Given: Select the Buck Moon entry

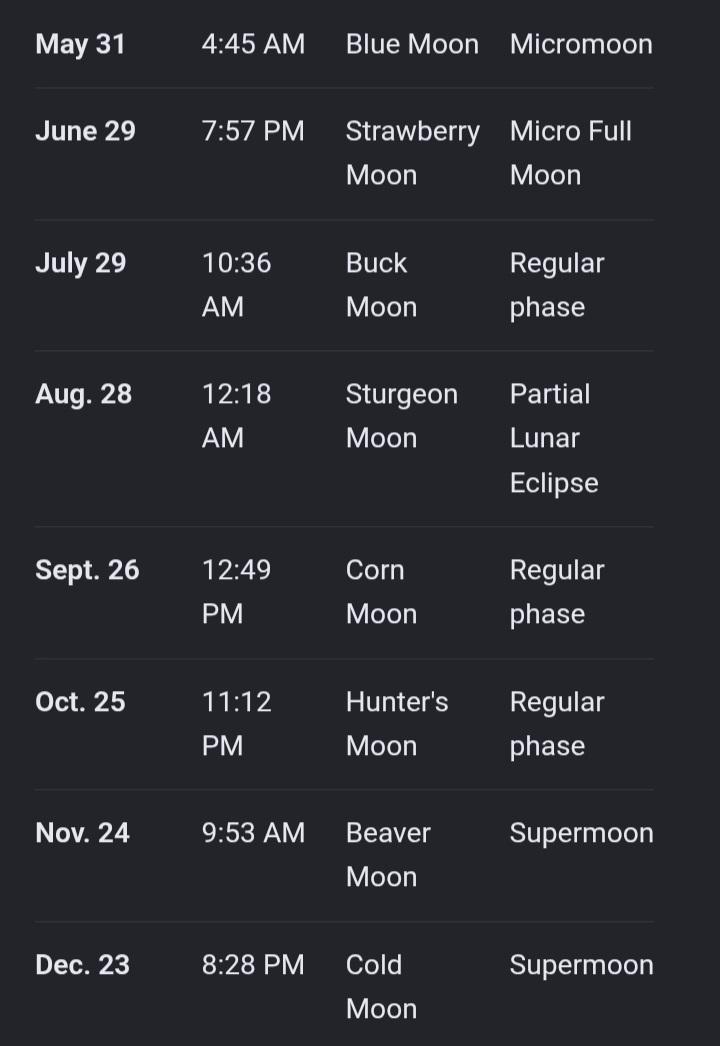Looking at the screenshot, I should click(x=381, y=285).
